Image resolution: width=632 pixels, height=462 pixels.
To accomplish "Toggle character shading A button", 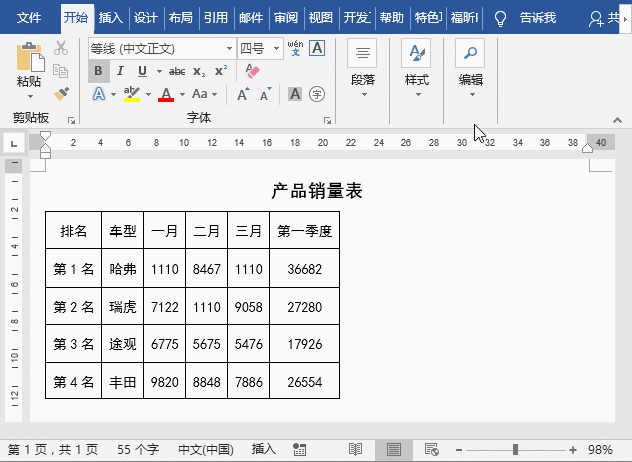I will click(x=295, y=94).
